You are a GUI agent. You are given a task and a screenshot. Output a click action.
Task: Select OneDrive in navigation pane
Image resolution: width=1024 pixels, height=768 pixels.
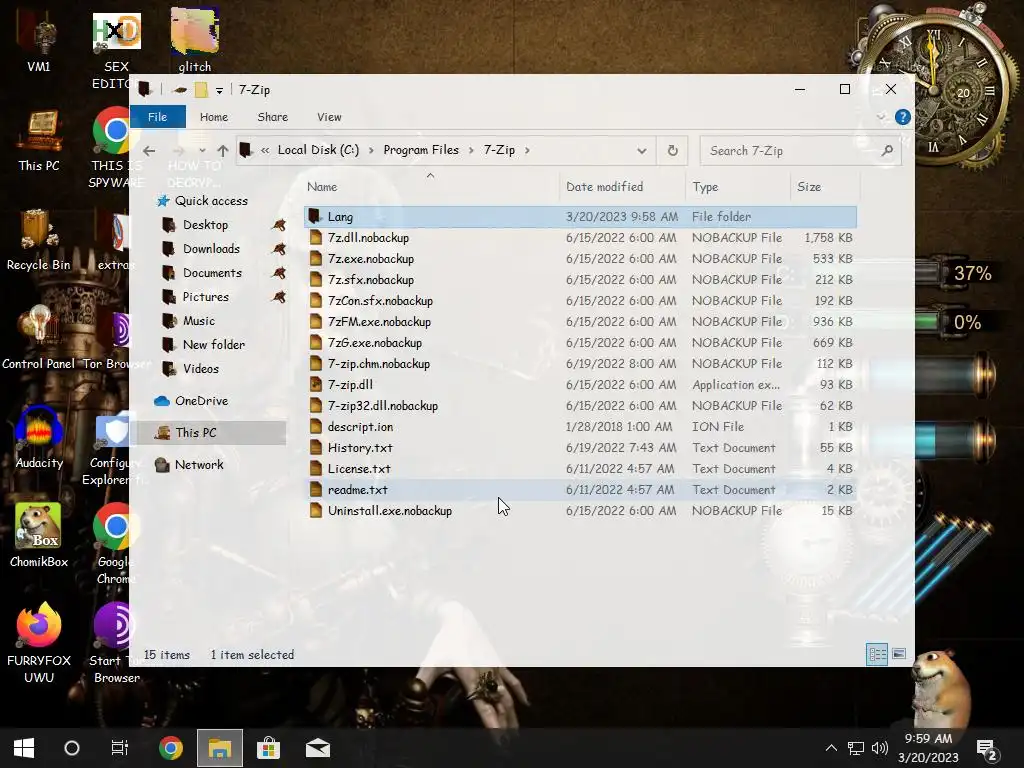[201, 401]
